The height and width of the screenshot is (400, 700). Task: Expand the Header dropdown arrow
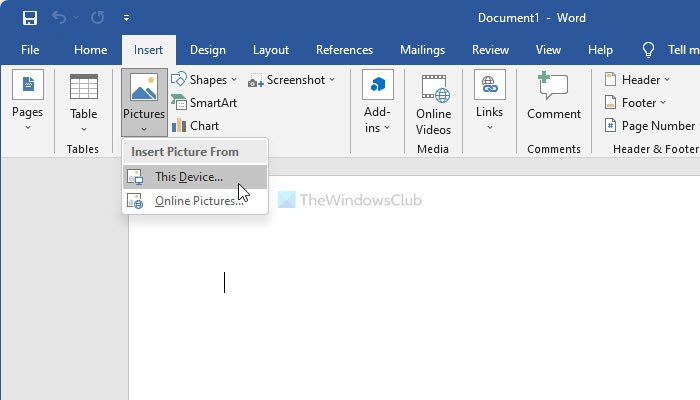[x=667, y=79]
